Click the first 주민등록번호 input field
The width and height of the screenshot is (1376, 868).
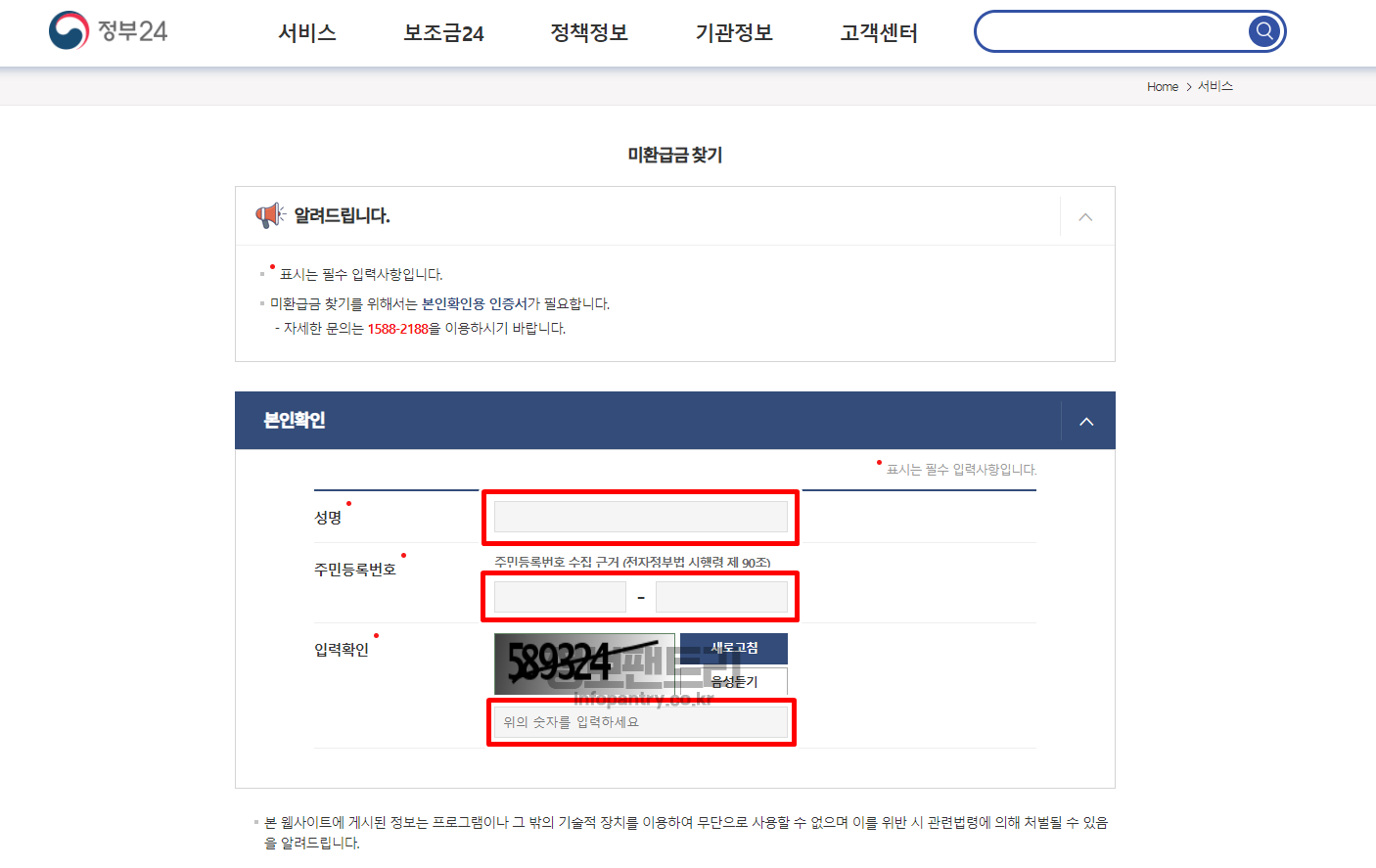point(560,597)
